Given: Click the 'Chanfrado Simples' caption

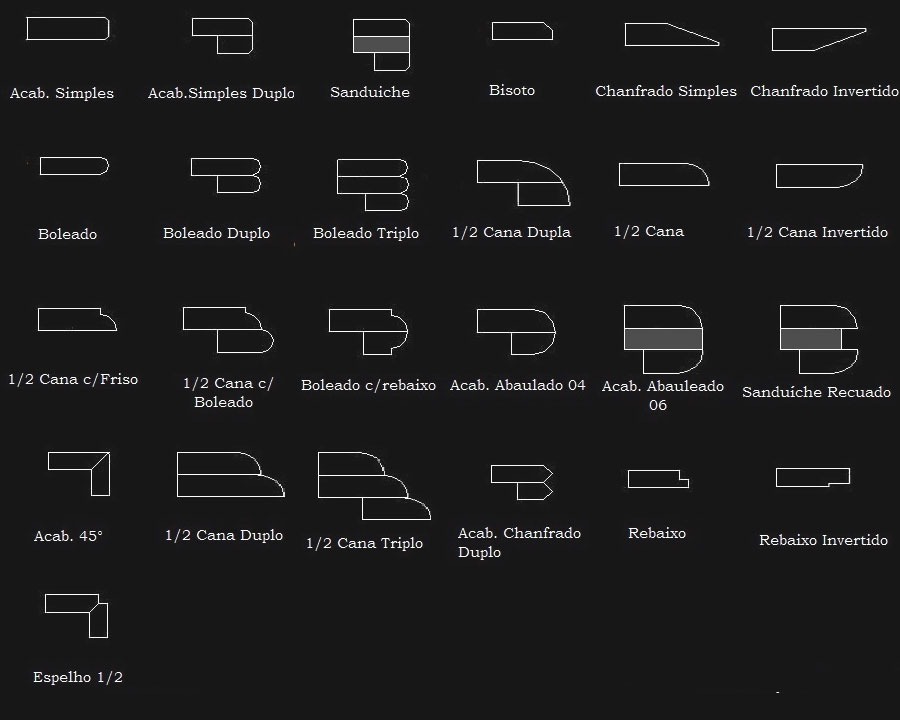Looking at the screenshot, I should (666, 91).
